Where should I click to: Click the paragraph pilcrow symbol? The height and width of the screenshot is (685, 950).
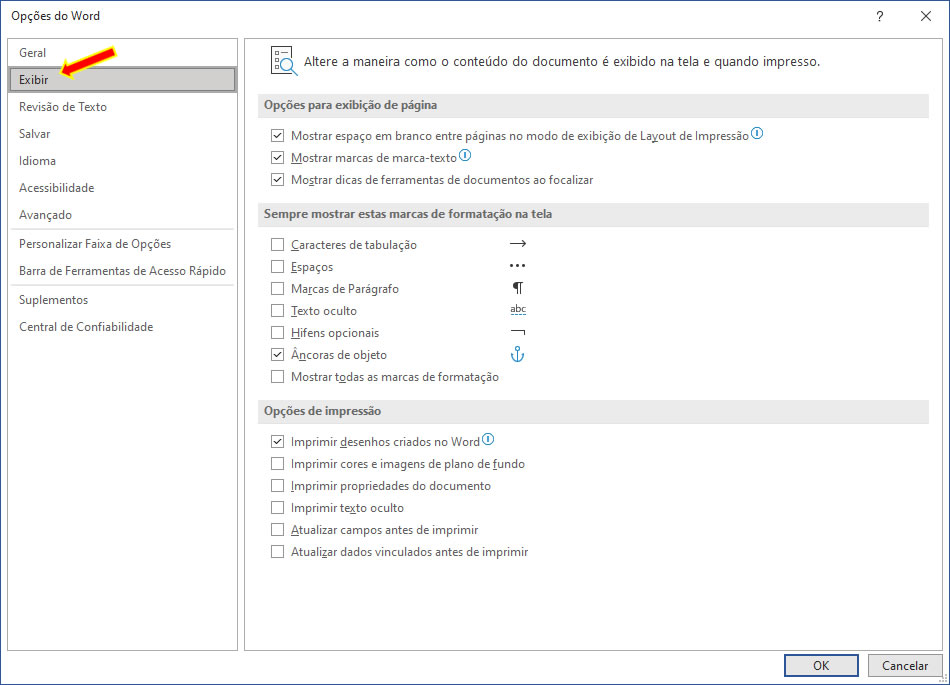tap(517, 288)
